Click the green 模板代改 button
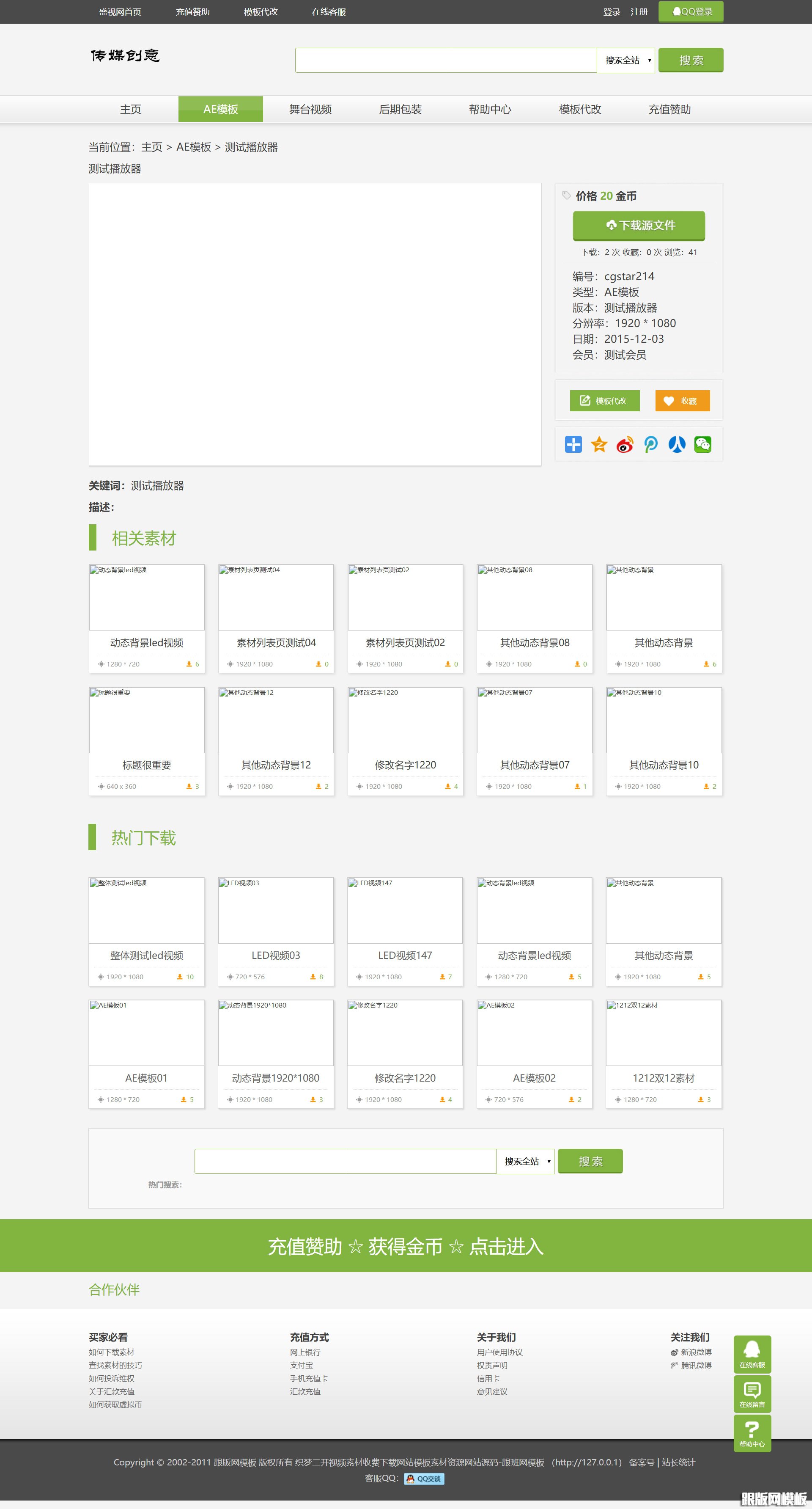812x1509 pixels. coord(604,401)
